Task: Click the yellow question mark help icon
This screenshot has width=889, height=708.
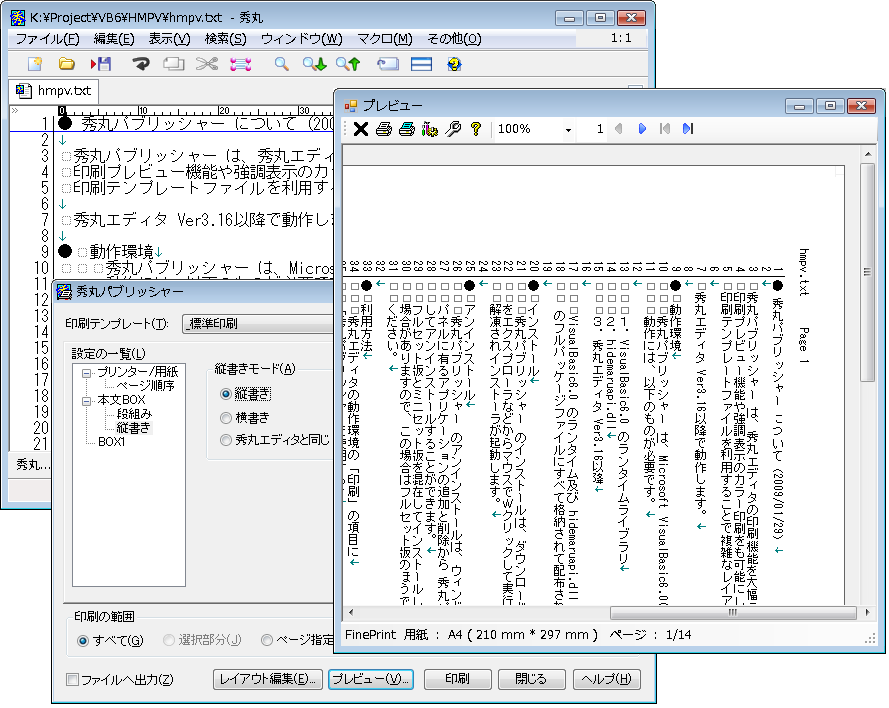Action: tap(476, 129)
